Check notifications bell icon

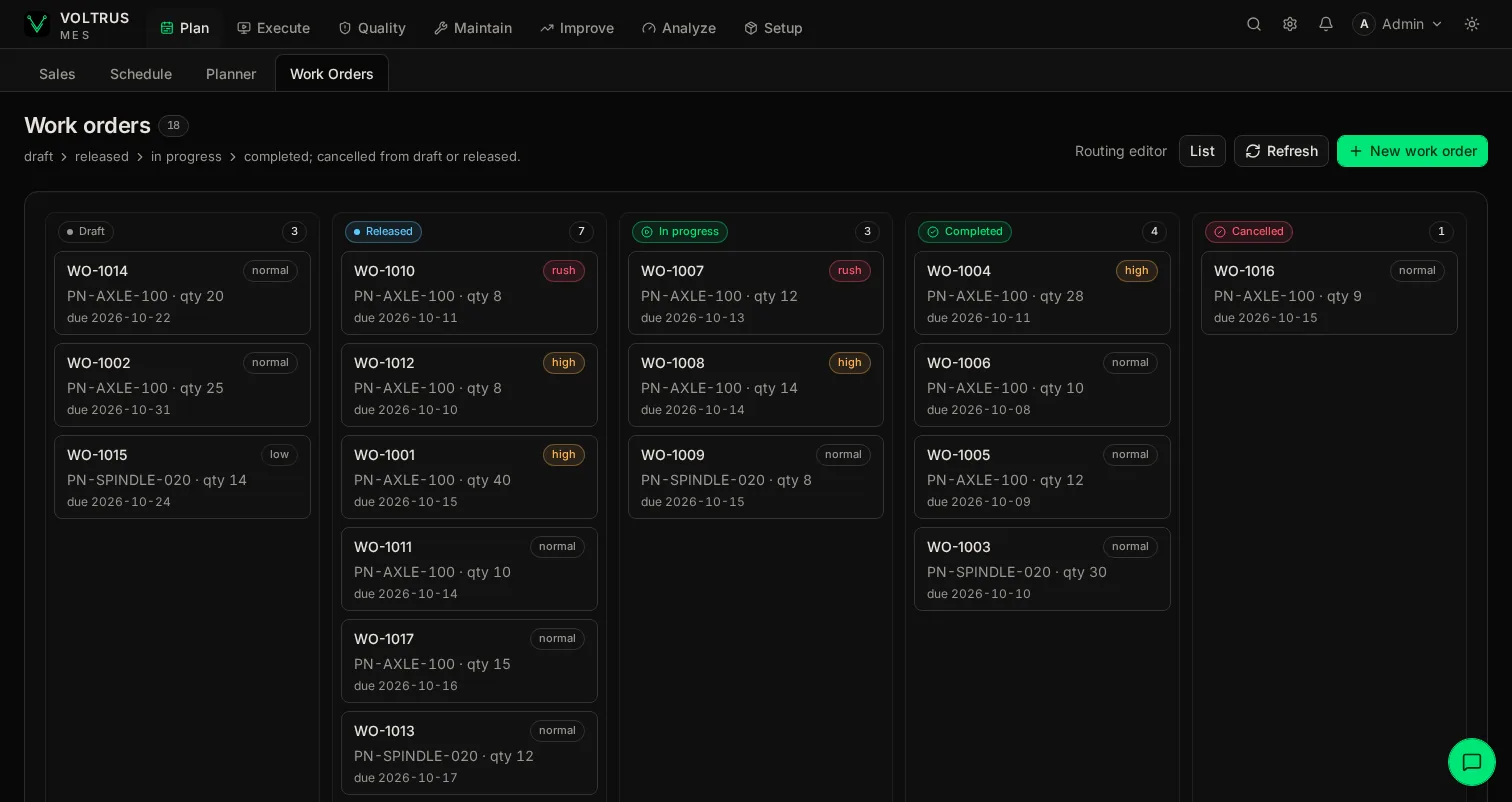click(x=1326, y=24)
